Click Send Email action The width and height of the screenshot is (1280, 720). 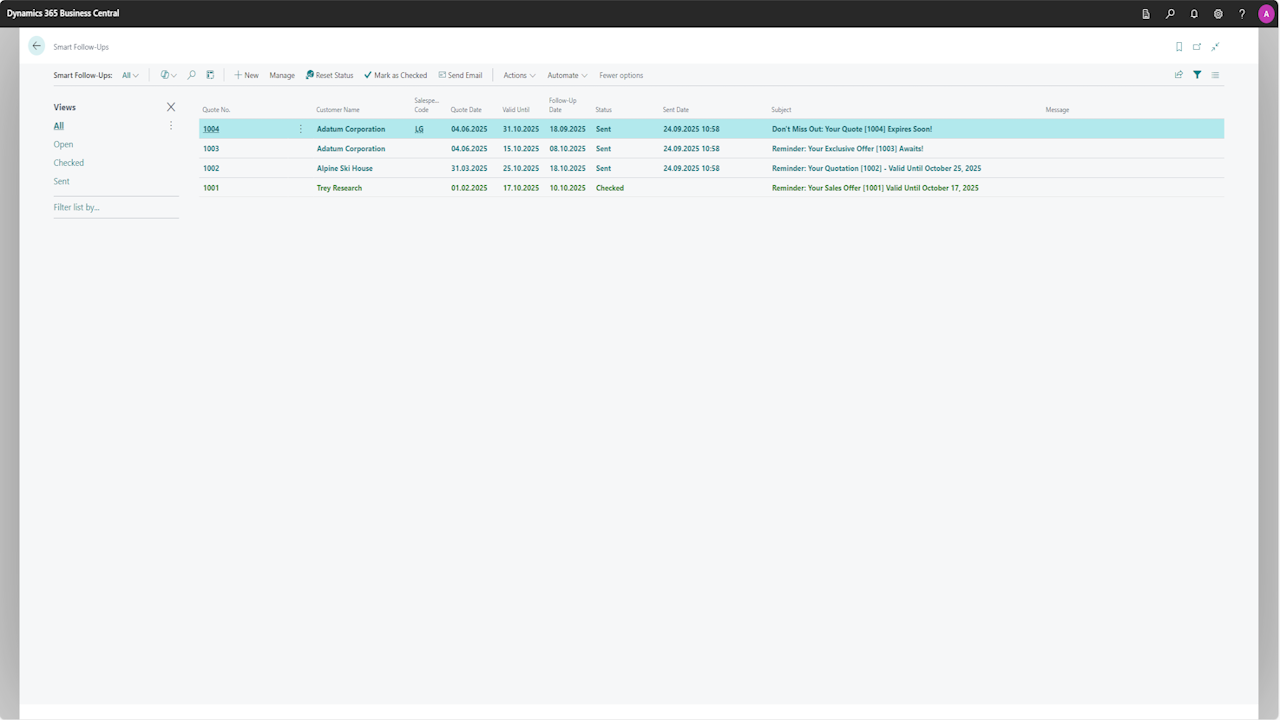(x=460, y=75)
